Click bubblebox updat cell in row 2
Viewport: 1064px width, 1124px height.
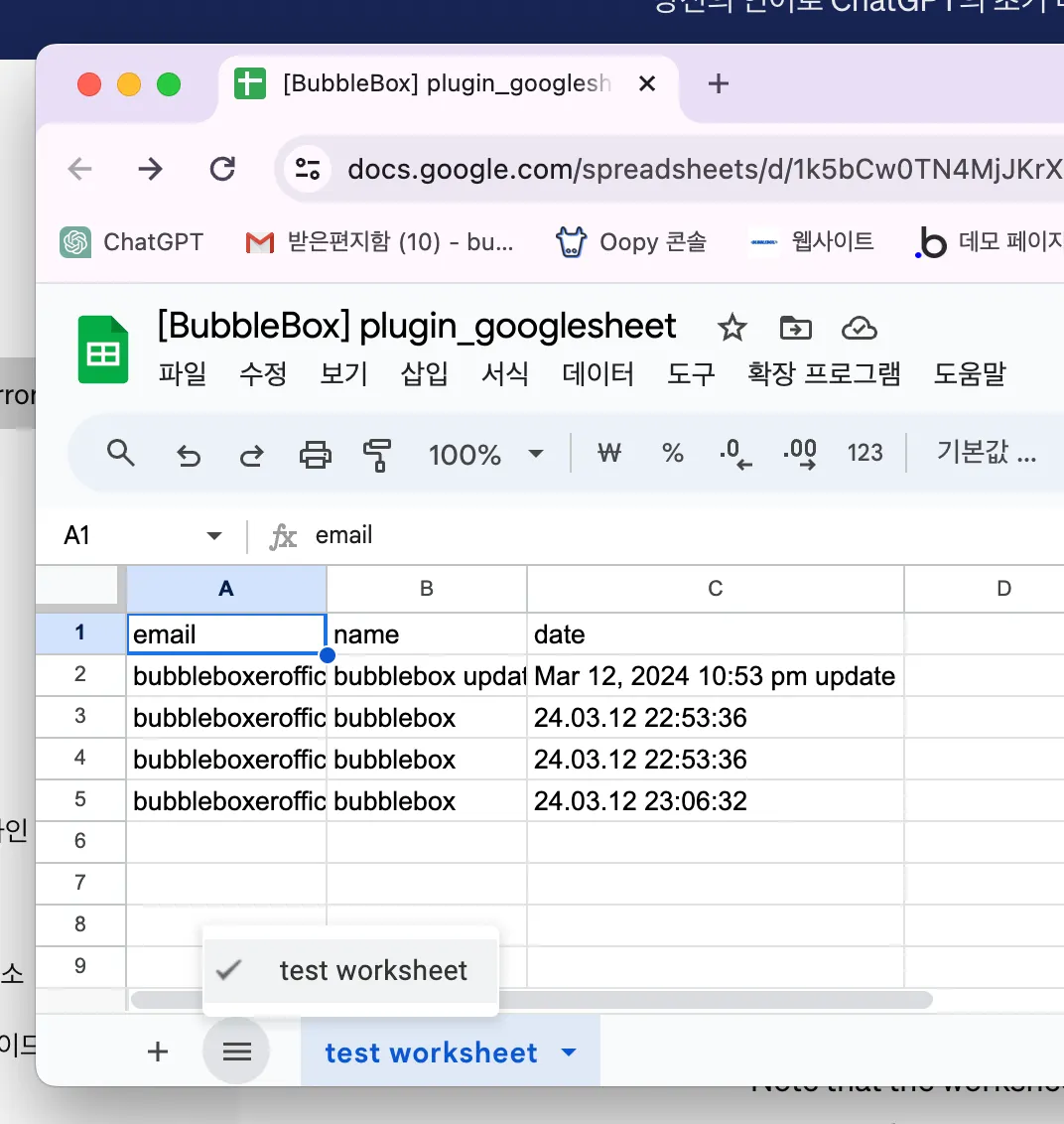point(427,676)
